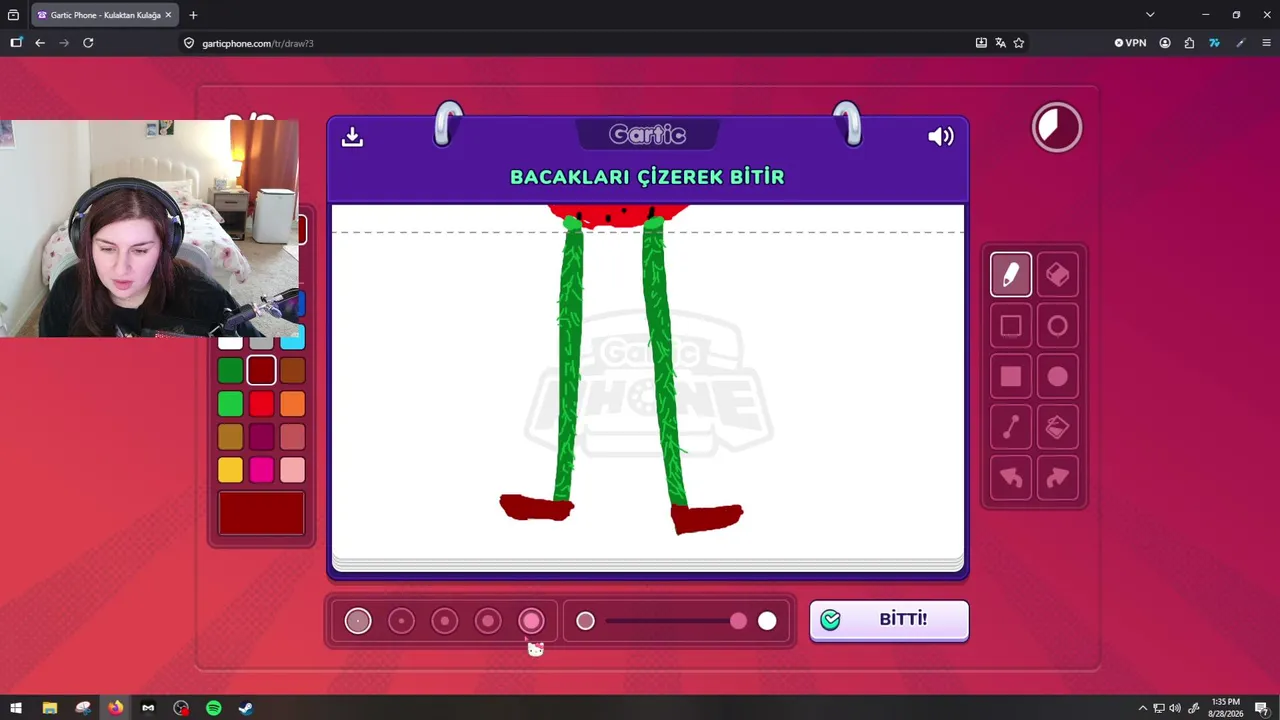This screenshot has width=1280, height=720.
Task: Open the large current color picker box
Action: [x=261, y=513]
